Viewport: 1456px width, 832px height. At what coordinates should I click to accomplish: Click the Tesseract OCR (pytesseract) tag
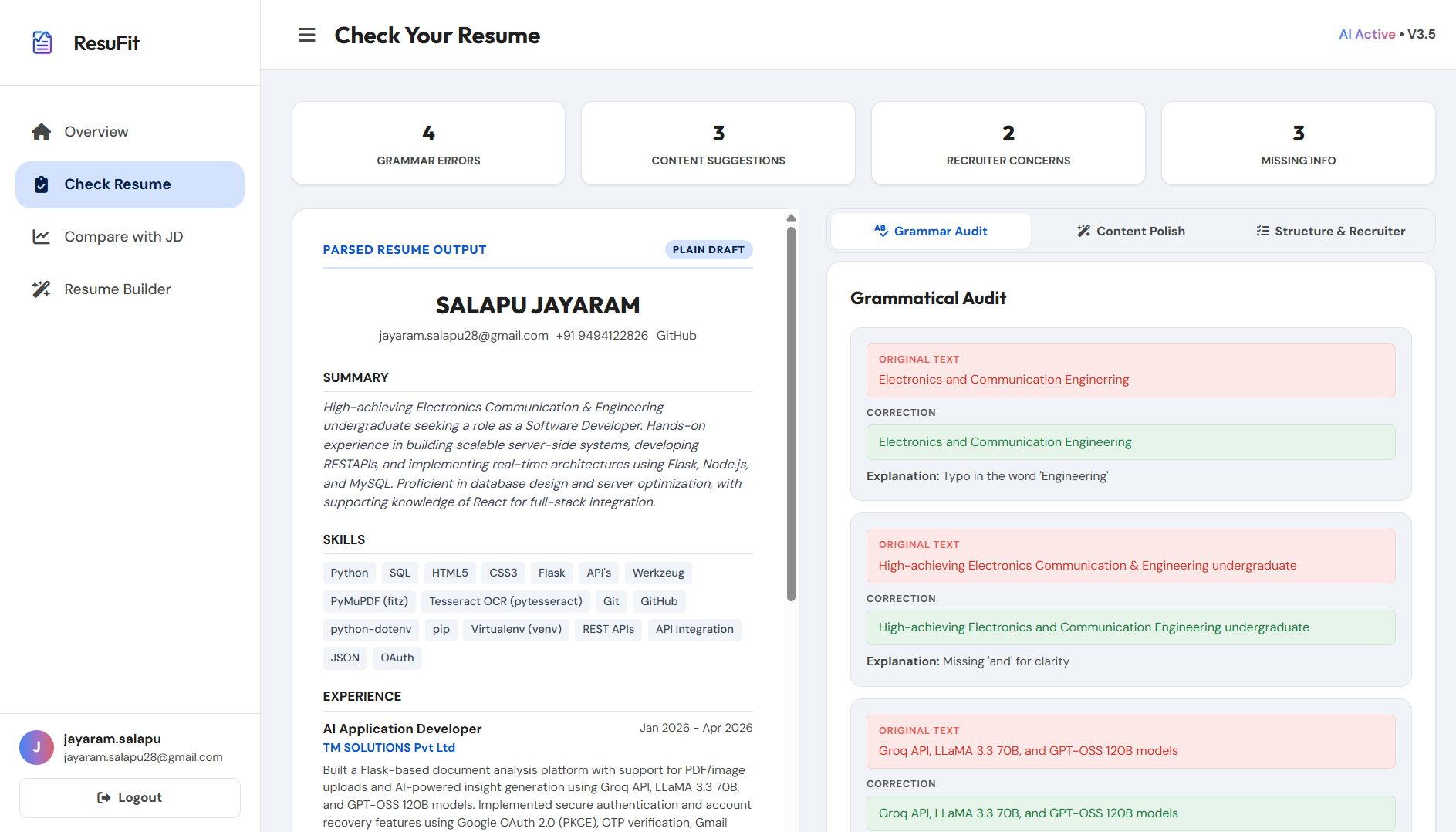click(x=506, y=601)
